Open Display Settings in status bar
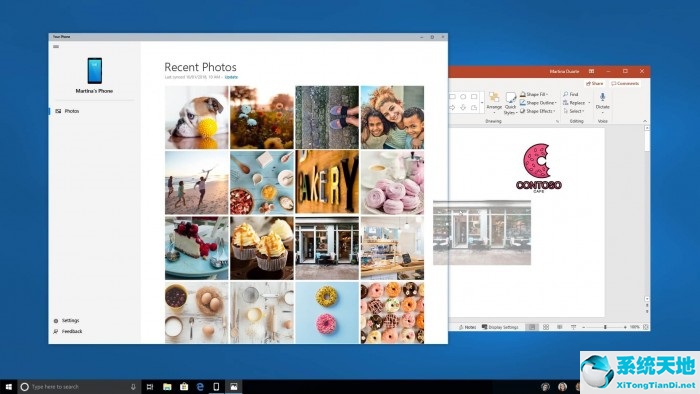The image size is (700, 394). click(x=500, y=327)
